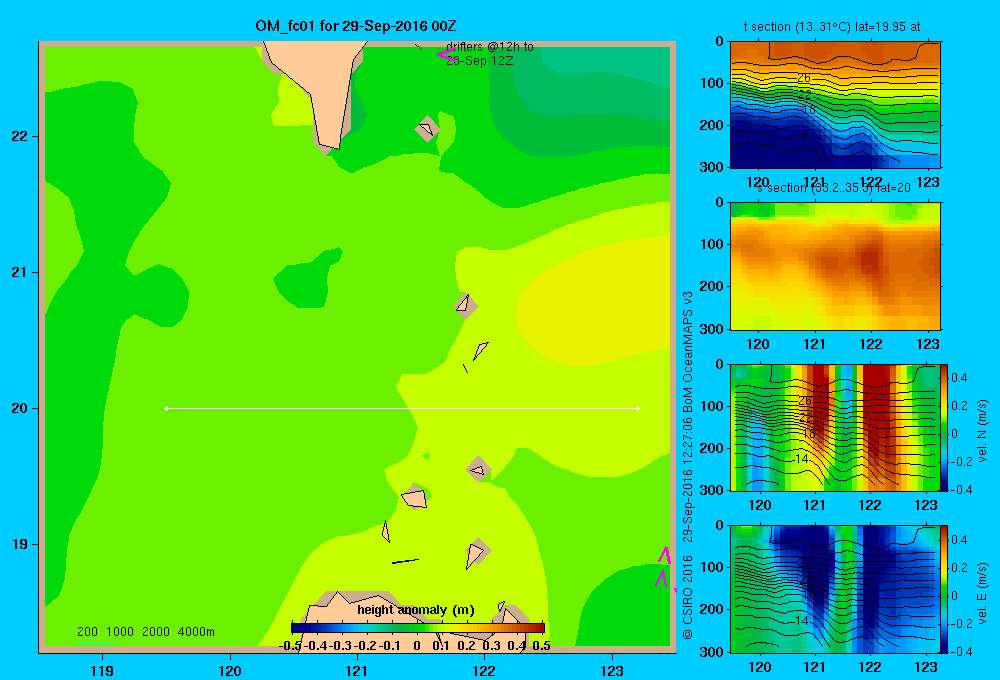This screenshot has width=1000, height=680.
Task: Click the small island near latitude 22 east of Taiwan
Action: pyautogui.click(x=427, y=129)
